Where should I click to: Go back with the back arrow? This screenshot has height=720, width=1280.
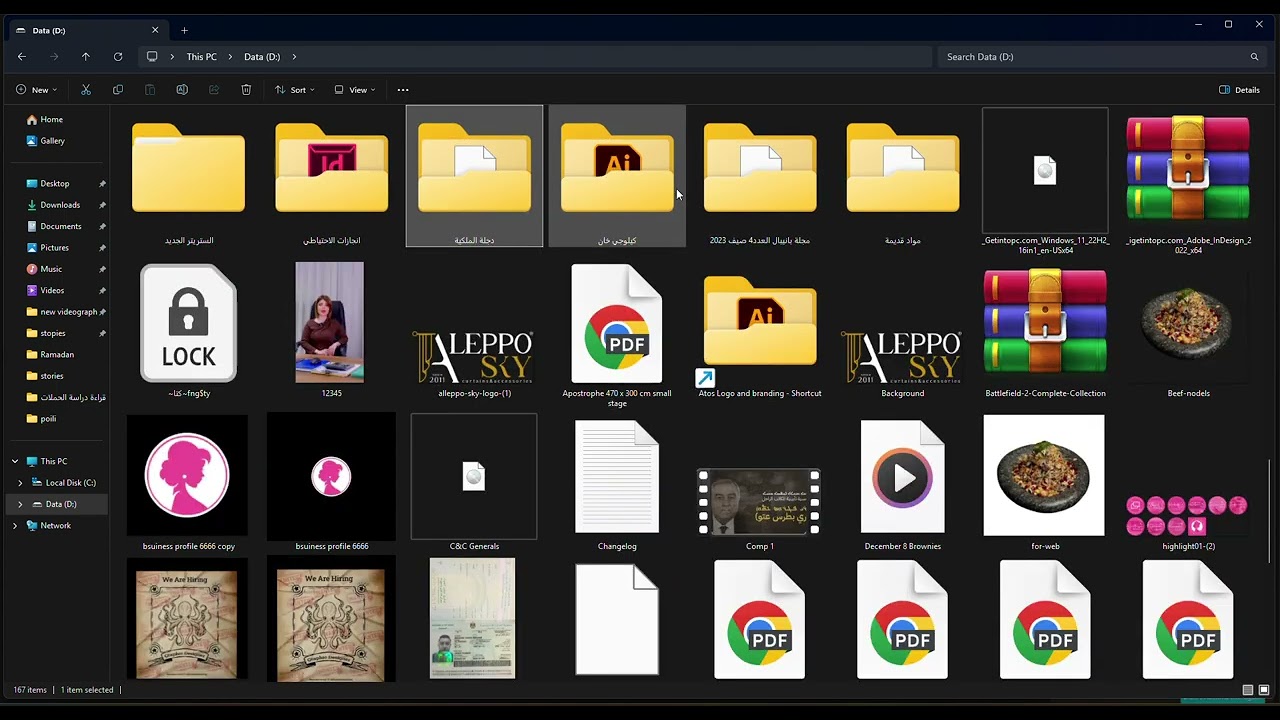point(22,57)
